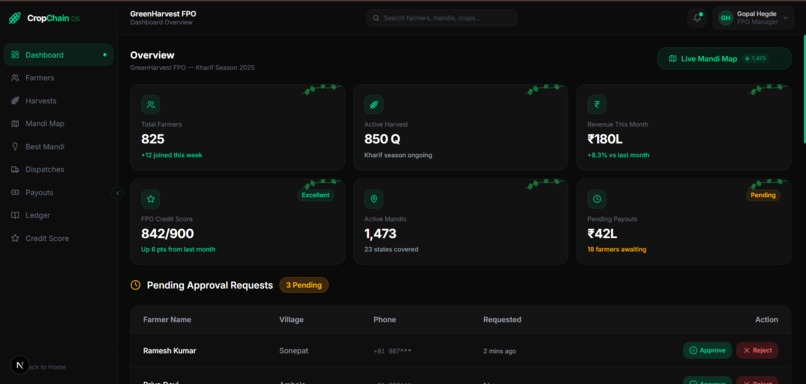The width and height of the screenshot is (806, 384).
Task: Collapse the sidebar with chevron button
Action: [117, 193]
